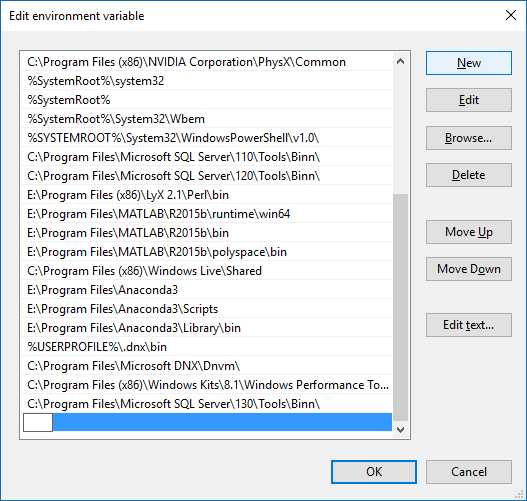The width and height of the screenshot is (527, 501).
Task: Click the Move Up button
Action: [x=469, y=232]
